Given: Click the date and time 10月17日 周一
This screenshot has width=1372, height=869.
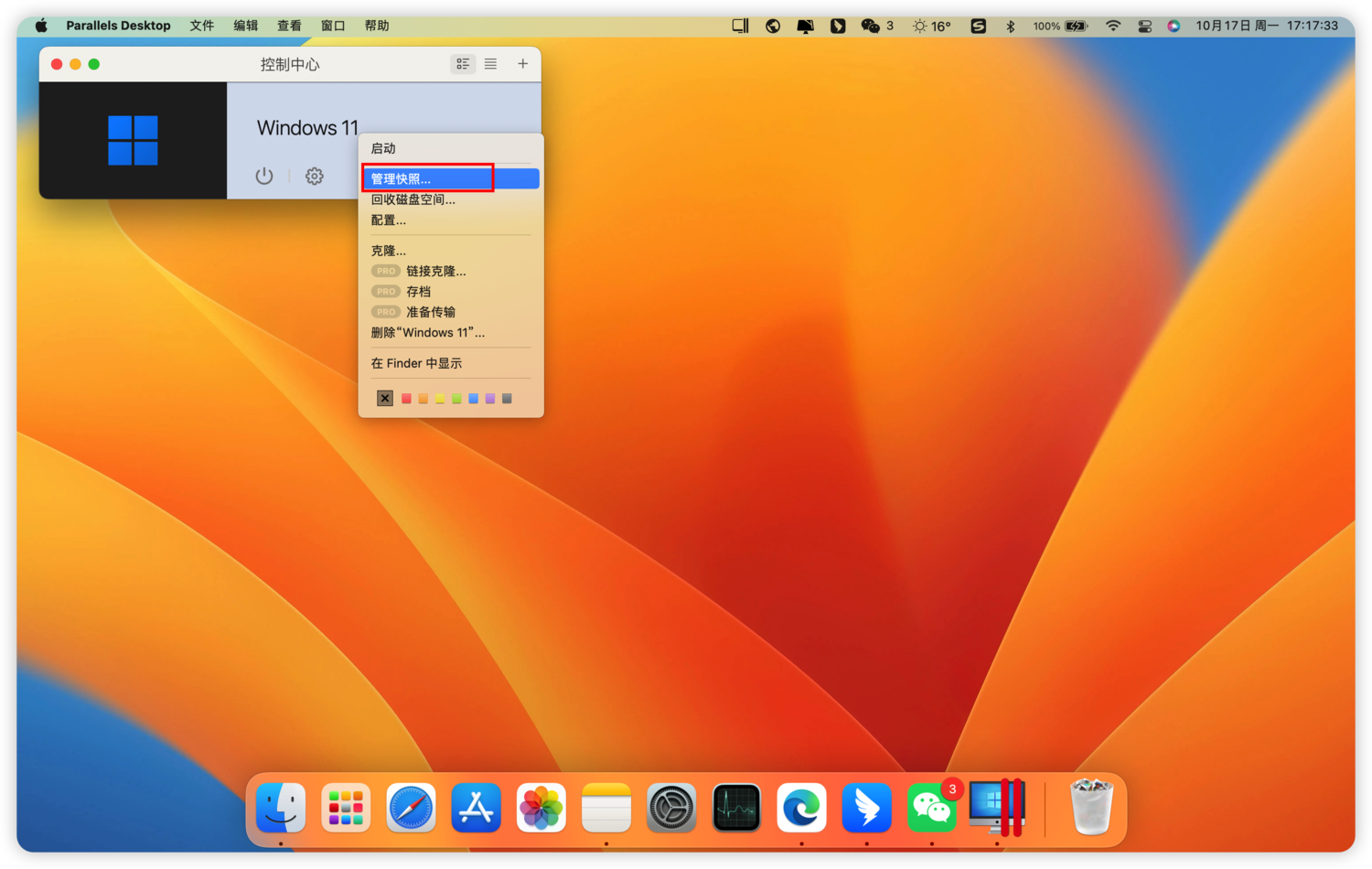Looking at the screenshot, I should (1267, 26).
